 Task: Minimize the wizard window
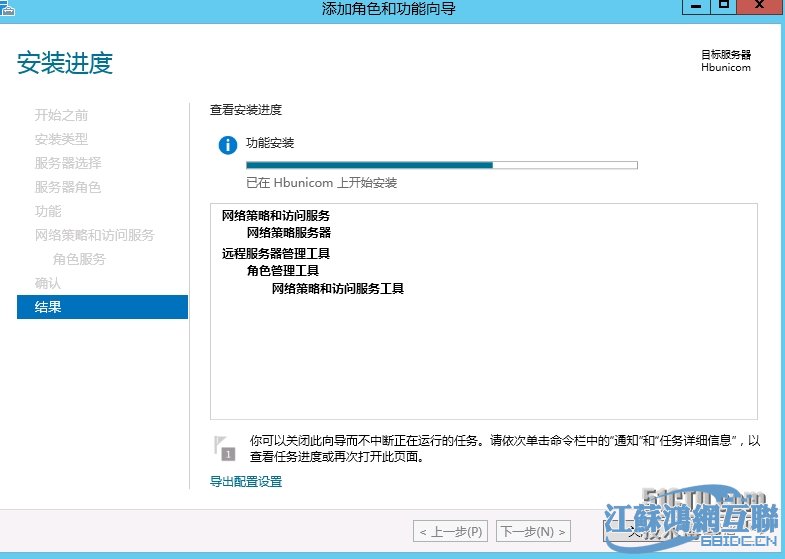(x=696, y=7)
